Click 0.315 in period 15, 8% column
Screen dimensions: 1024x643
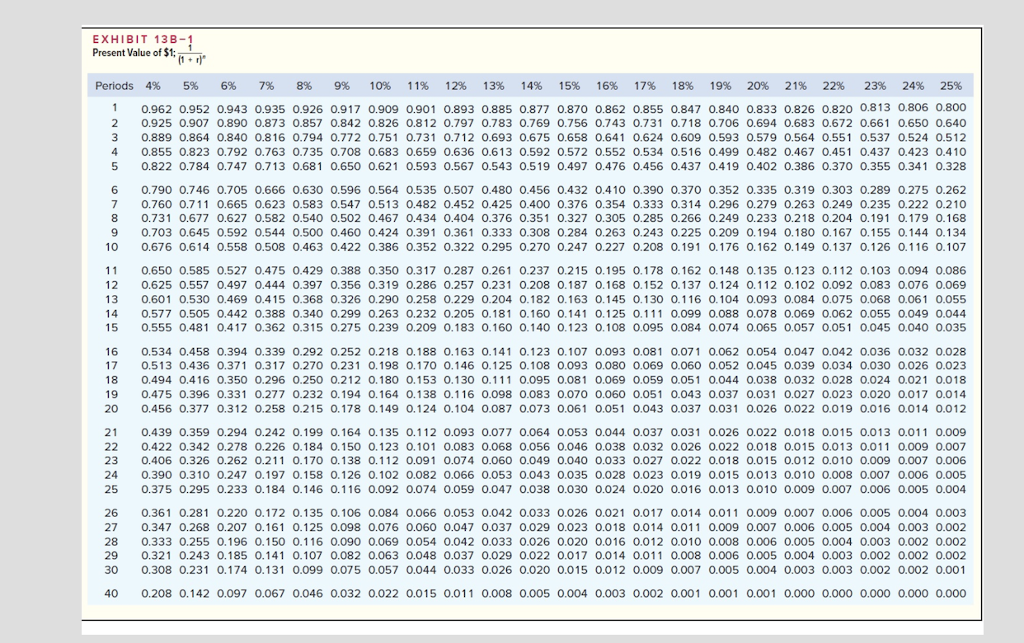308,328
